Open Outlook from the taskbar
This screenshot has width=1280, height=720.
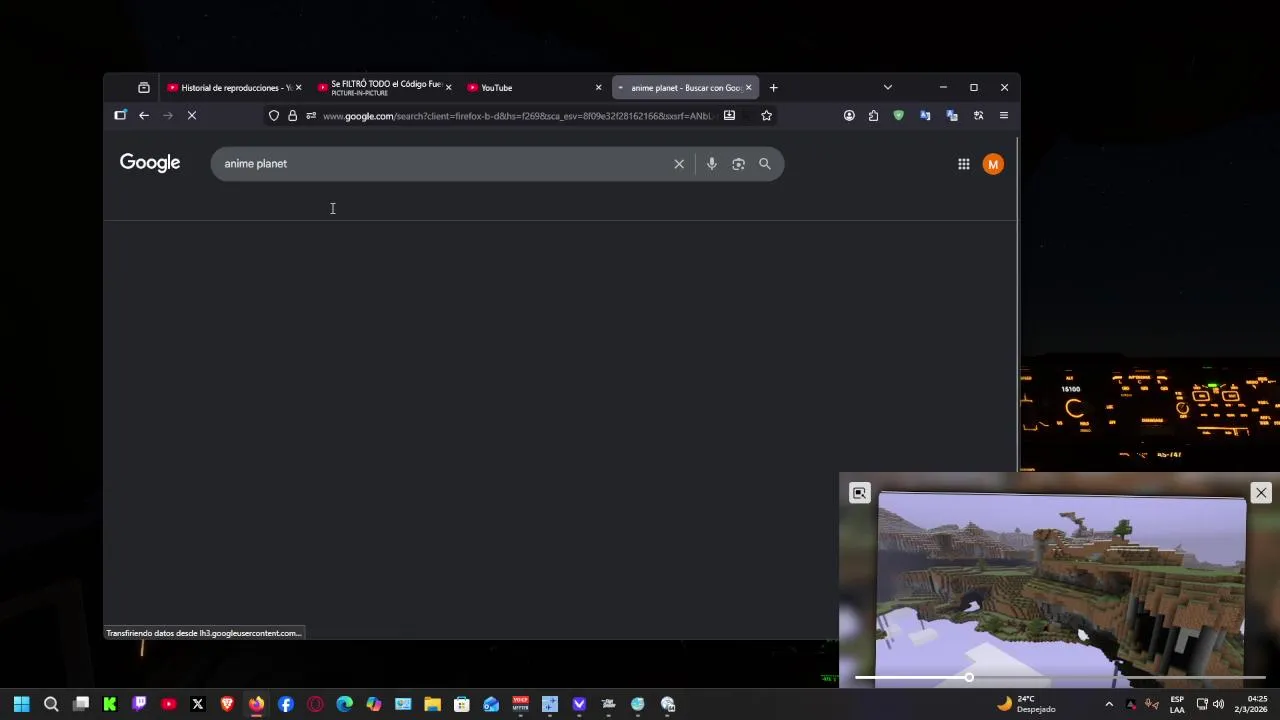coord(491,704)
